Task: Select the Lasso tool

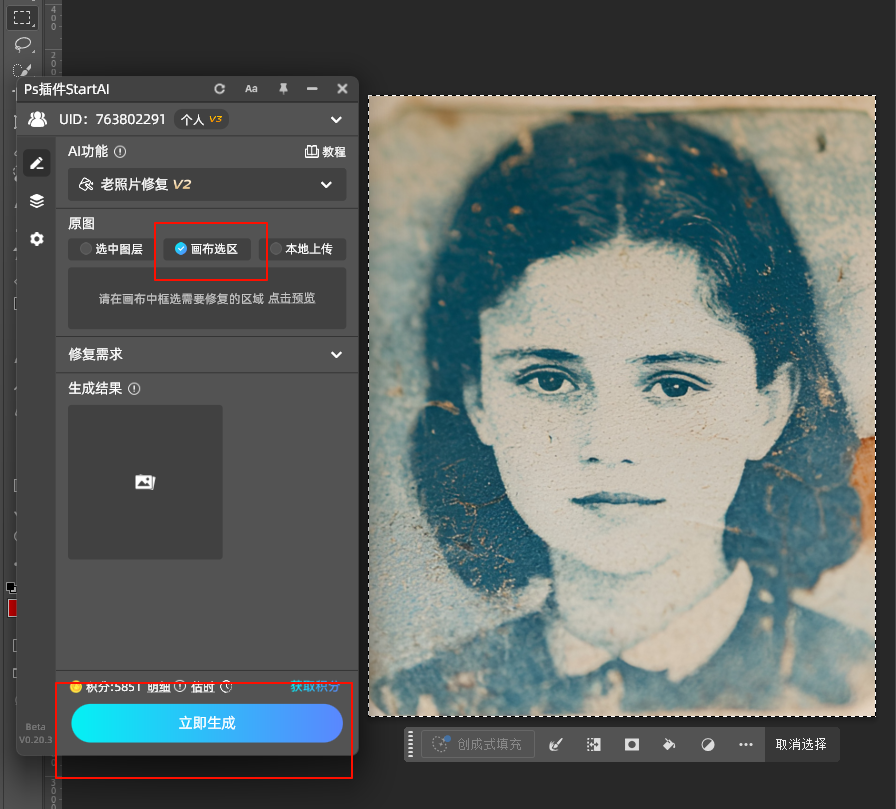Action: pos(22,44)
